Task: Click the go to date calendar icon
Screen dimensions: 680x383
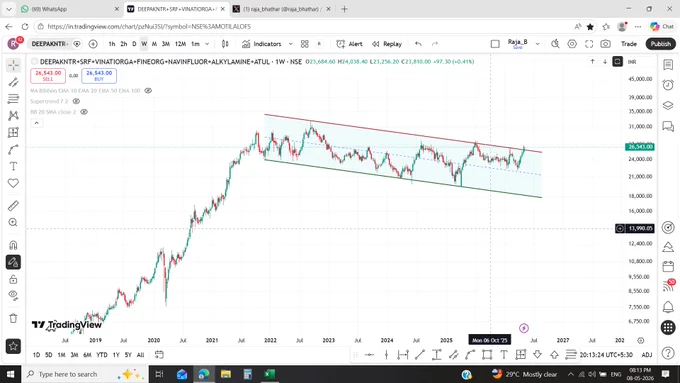Action: pos(159,355)
